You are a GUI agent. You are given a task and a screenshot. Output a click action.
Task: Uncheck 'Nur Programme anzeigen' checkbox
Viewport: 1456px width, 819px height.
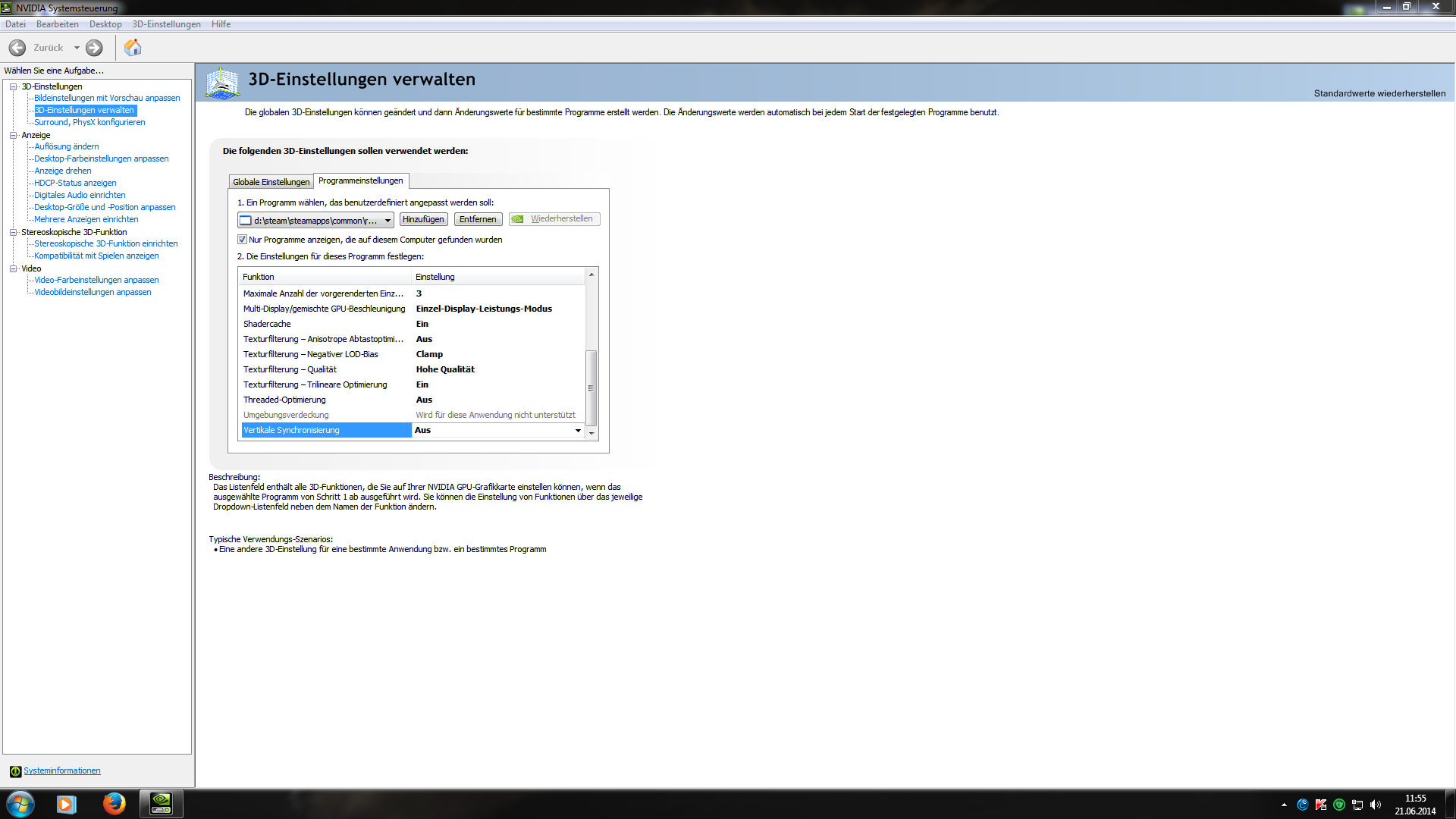[x=243, y=240]
